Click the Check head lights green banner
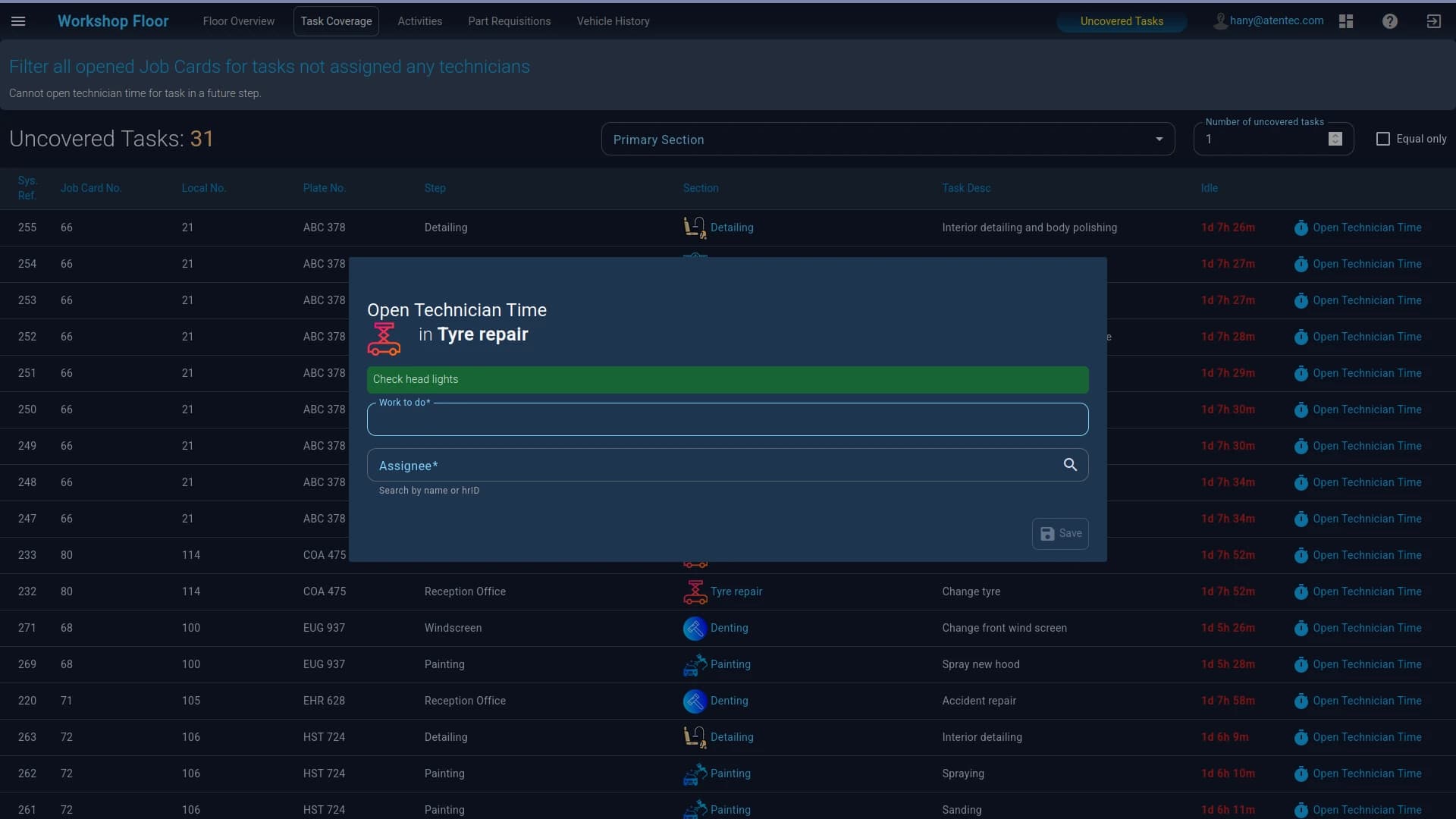 click(x=728, y=379)
